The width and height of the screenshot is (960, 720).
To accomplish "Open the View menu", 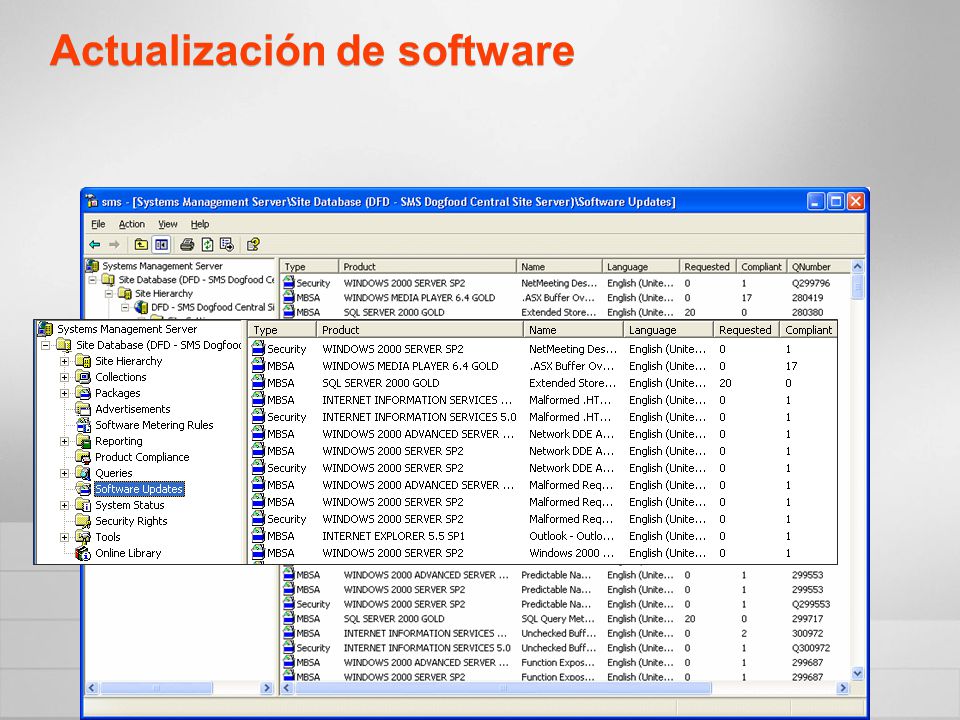I will (x=168, y=224).
